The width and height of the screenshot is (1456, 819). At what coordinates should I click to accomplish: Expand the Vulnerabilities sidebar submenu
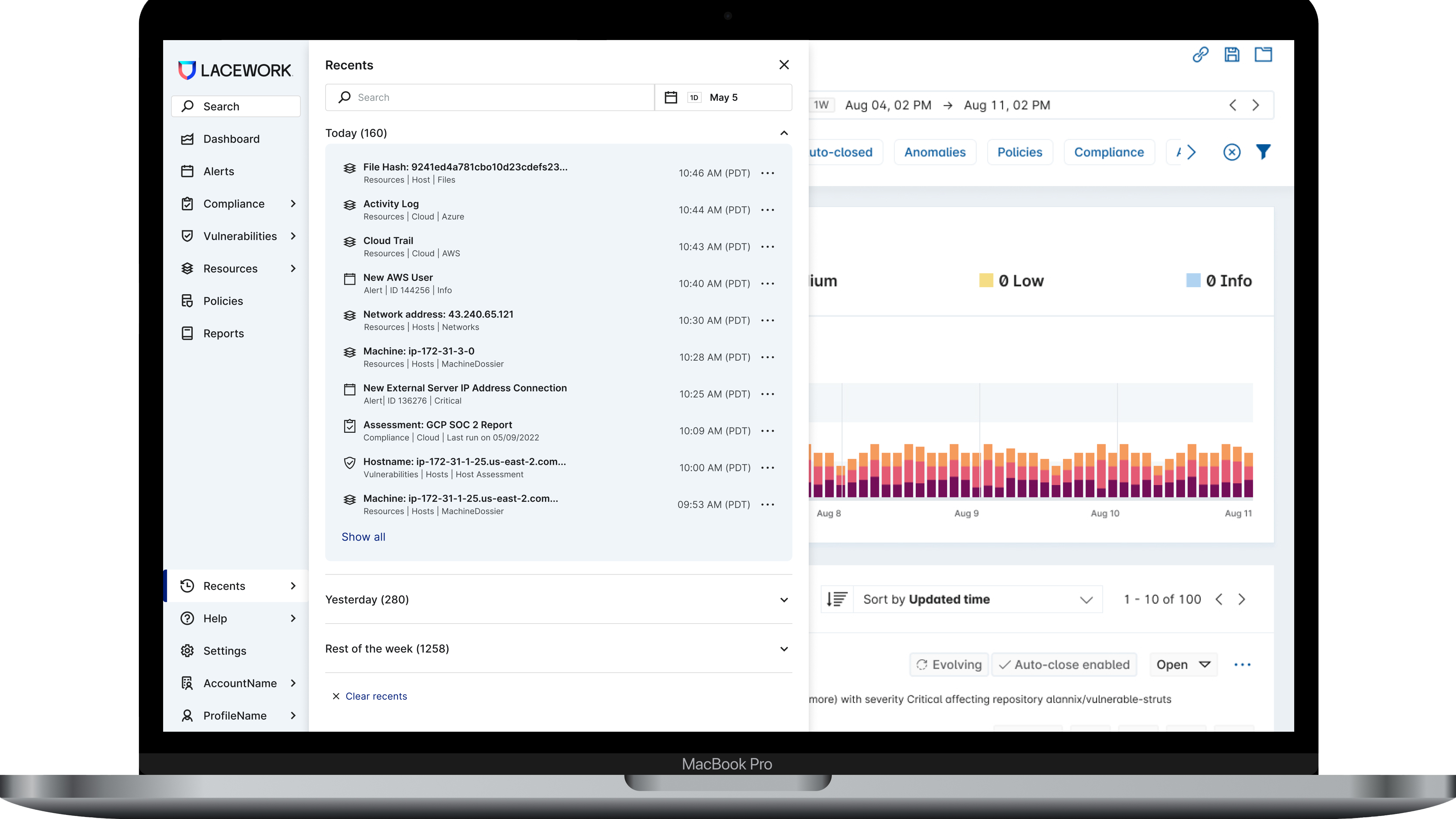[x=293, y=236]
